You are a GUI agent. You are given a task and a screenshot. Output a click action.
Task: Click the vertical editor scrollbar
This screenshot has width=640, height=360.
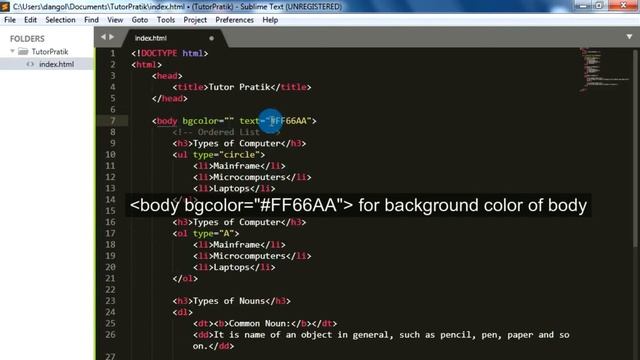pyautogui.click(x=635, y=149)
